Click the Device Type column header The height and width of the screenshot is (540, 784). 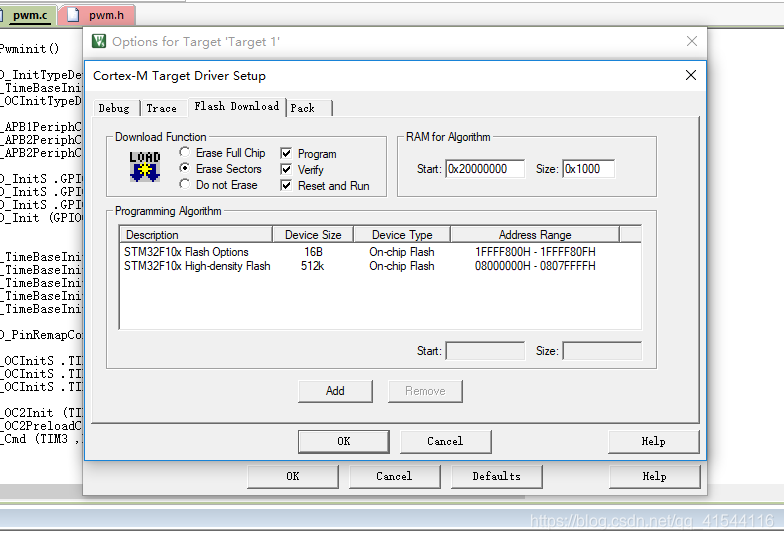coord(402,234)
